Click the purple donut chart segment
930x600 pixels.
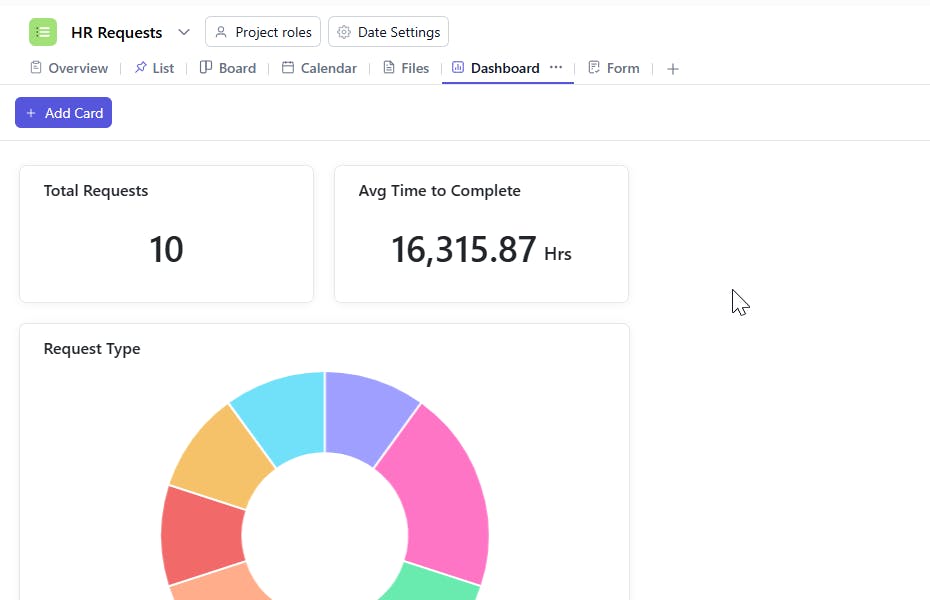tap(364, 410)
